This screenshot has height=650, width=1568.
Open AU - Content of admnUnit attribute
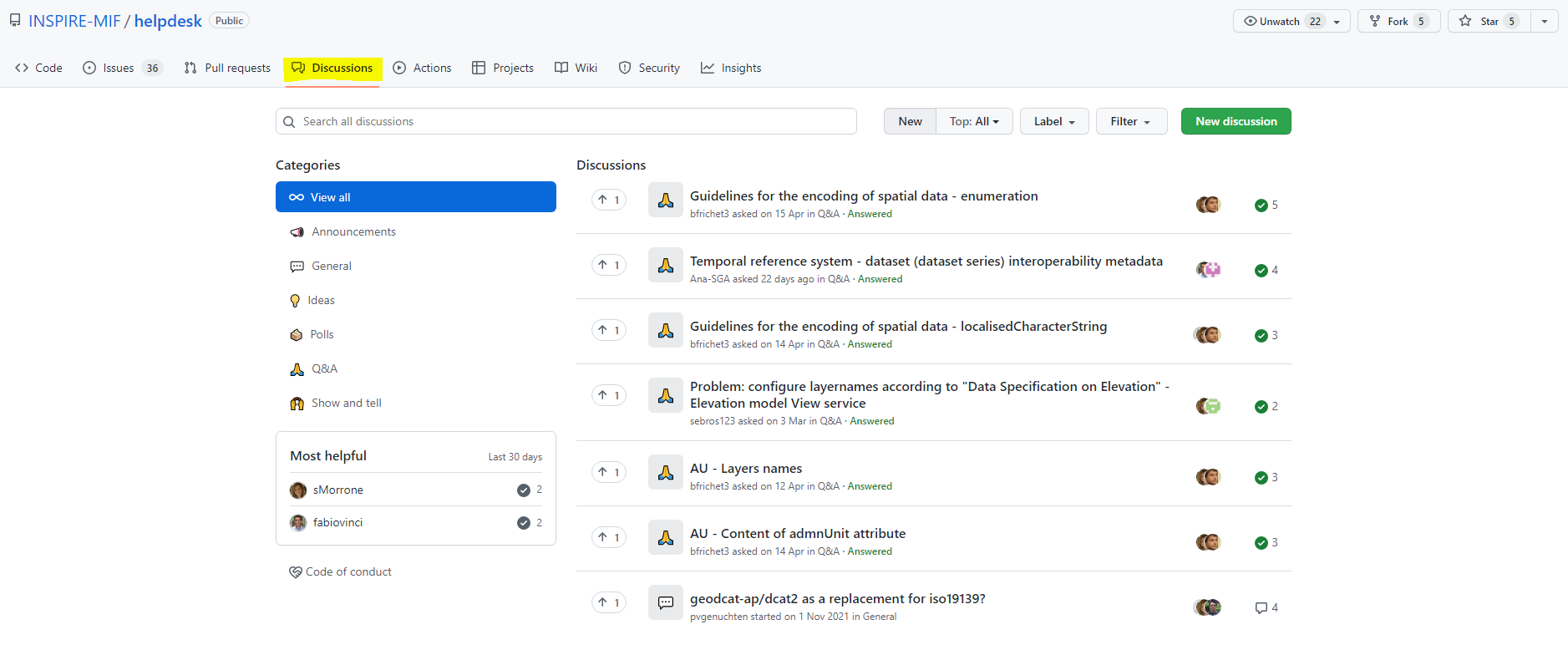(x=798, y=533)
